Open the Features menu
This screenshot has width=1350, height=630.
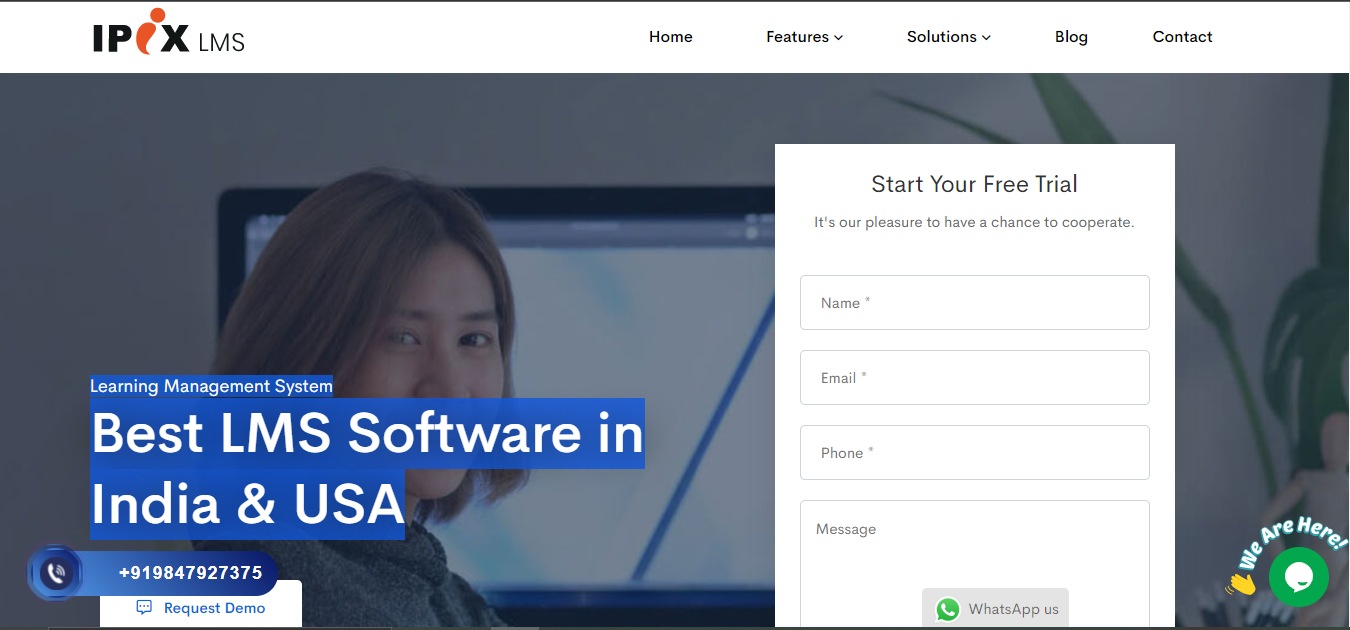804,37
